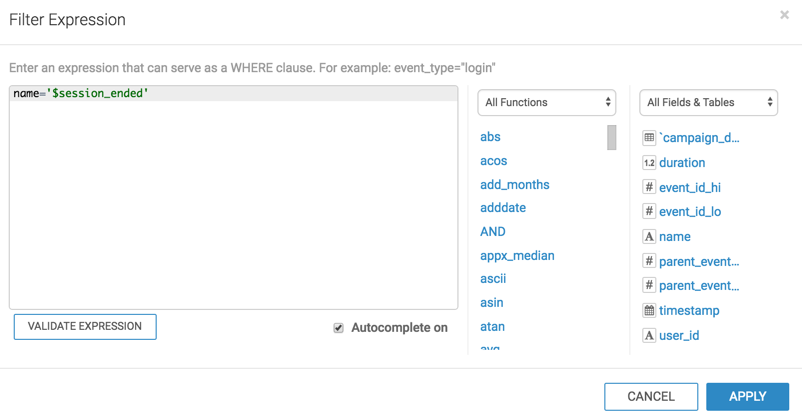This screenshot has width=802, height=420.
Task: Select the add_months function
Action: [514, 184]
